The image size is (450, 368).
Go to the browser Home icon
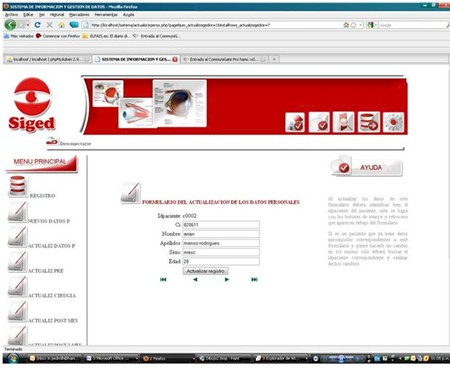(x=61, y=25)
